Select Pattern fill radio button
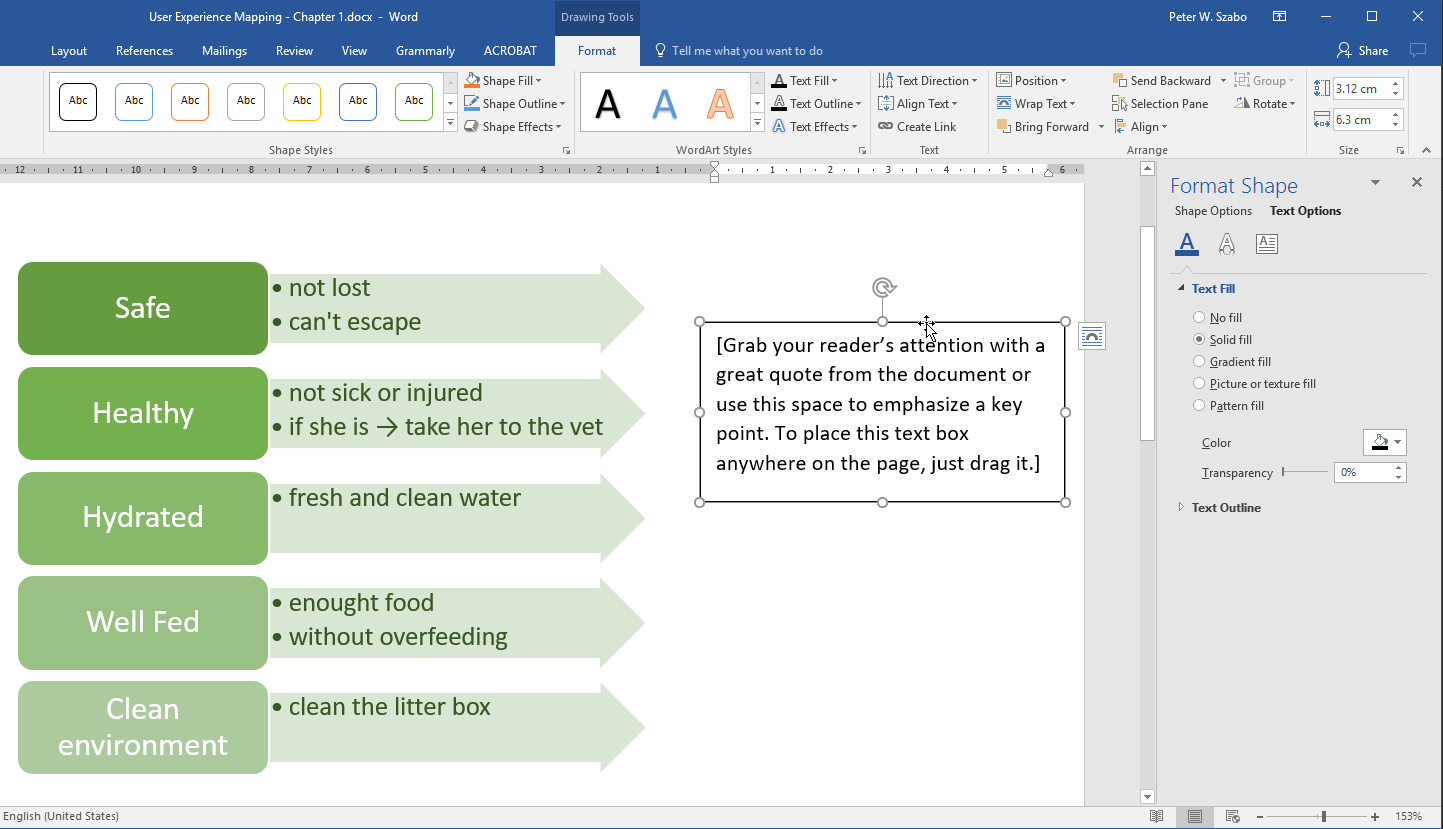This screenshot has height=829, width=1443. click(1199, 406)
